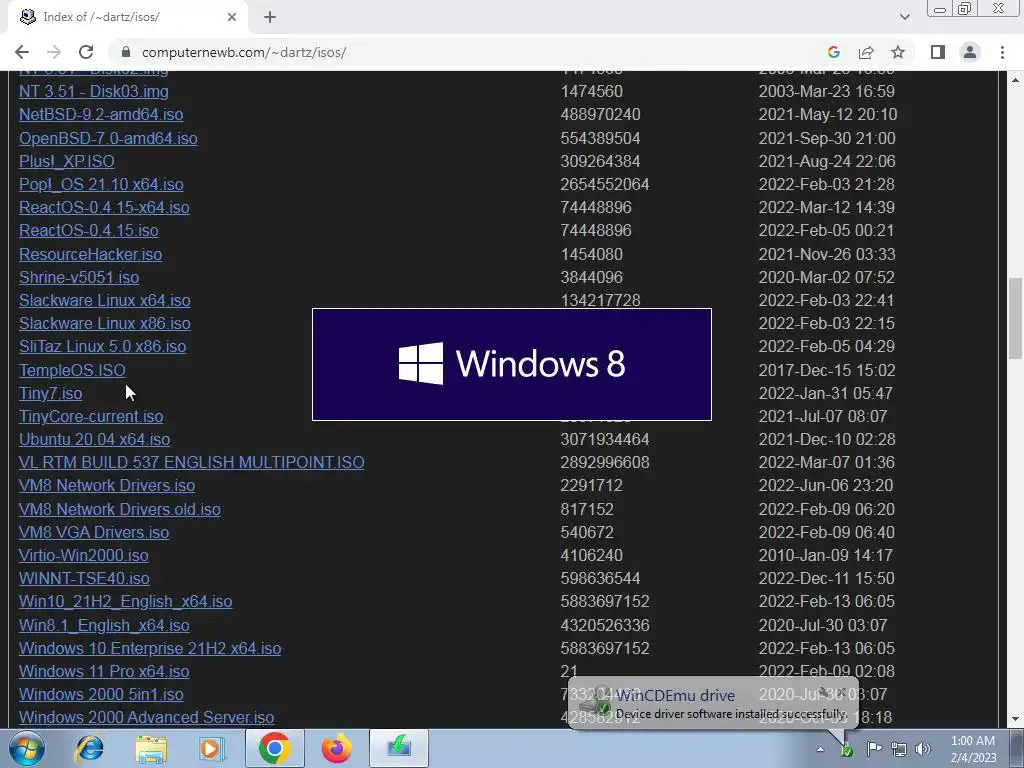Download Pop!_OS 21.10 x64.iso
The height and width of the screenshot is (768, 1024).
pyautogui.click(x=101, y=184)
